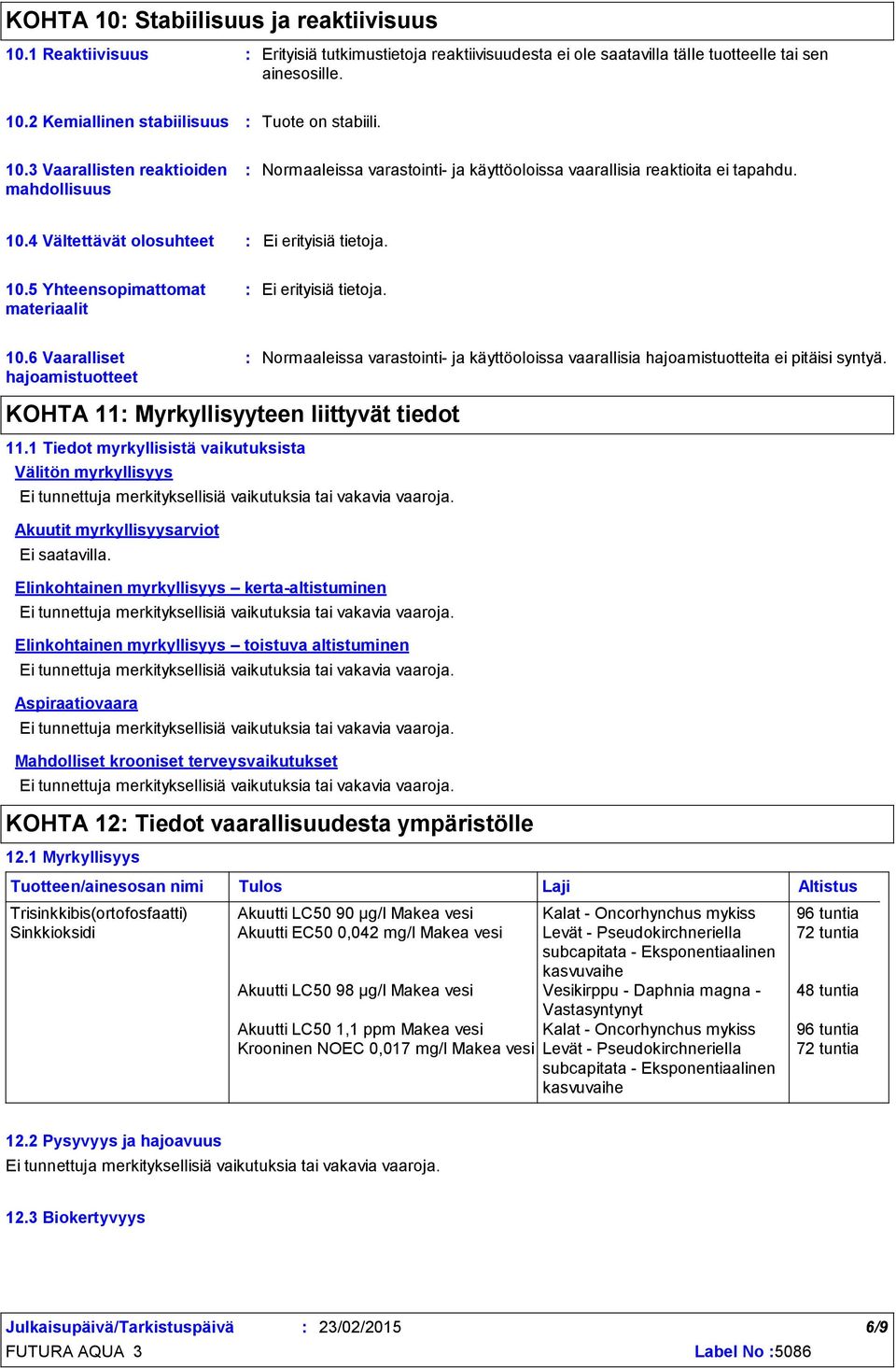Click 'Akuutti EC50 0,042 mg/l Makea vesi' result

point(370,932)
